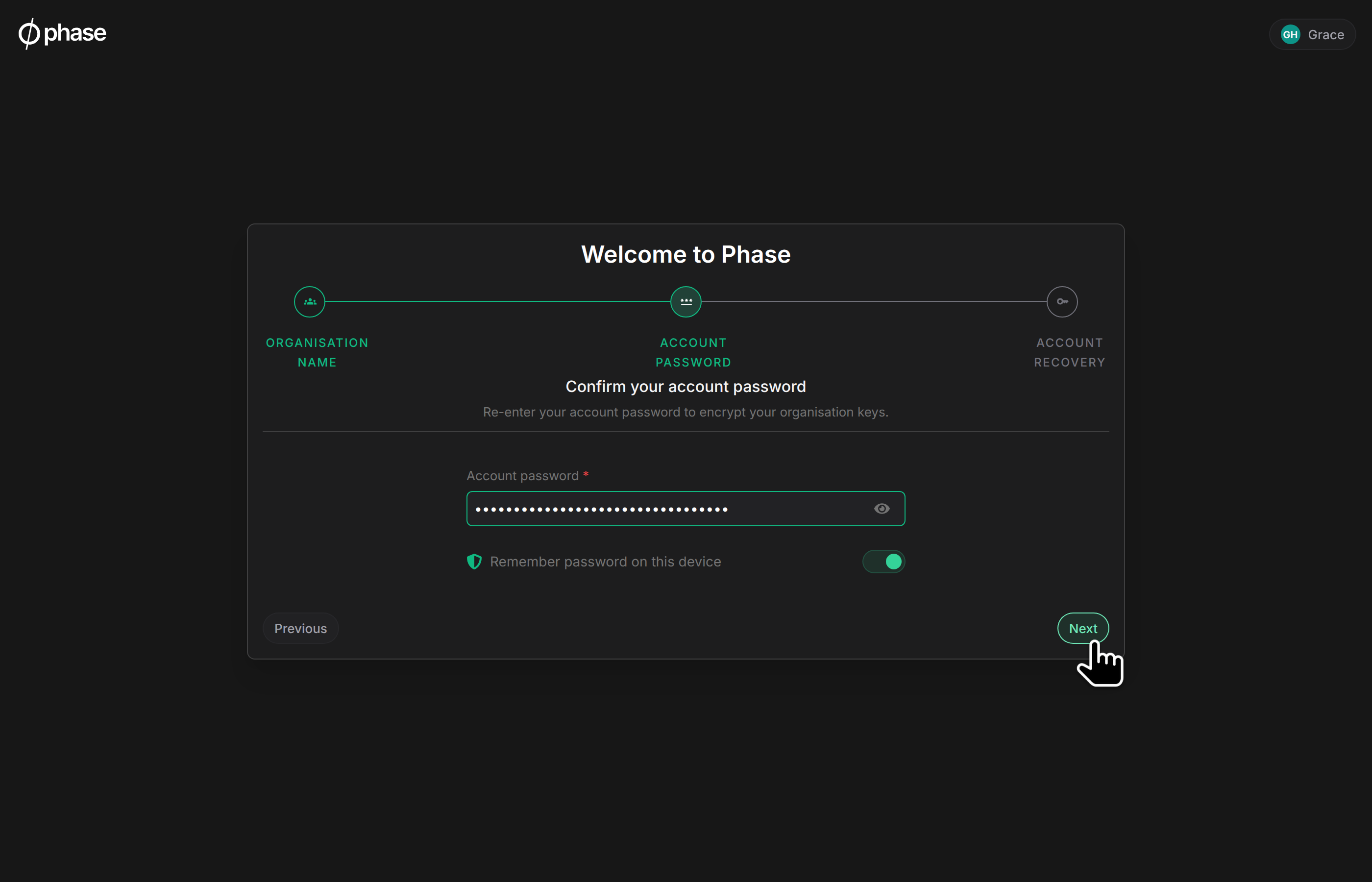Click the Welcome to Phase heading
This screenshot has height=882, width=1372.
coord(686,254)
